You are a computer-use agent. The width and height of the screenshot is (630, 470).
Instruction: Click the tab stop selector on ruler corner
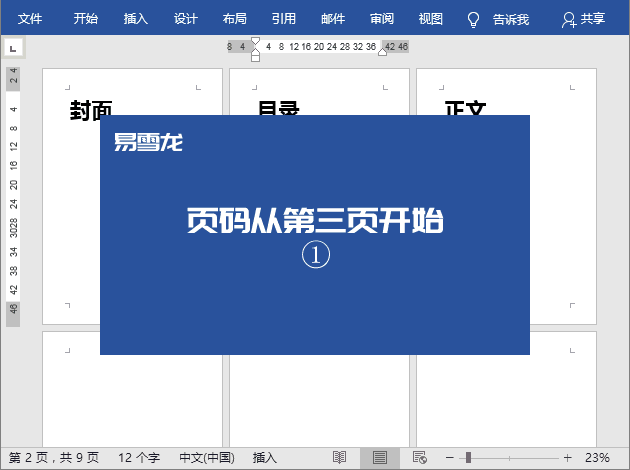click(13, 49)
